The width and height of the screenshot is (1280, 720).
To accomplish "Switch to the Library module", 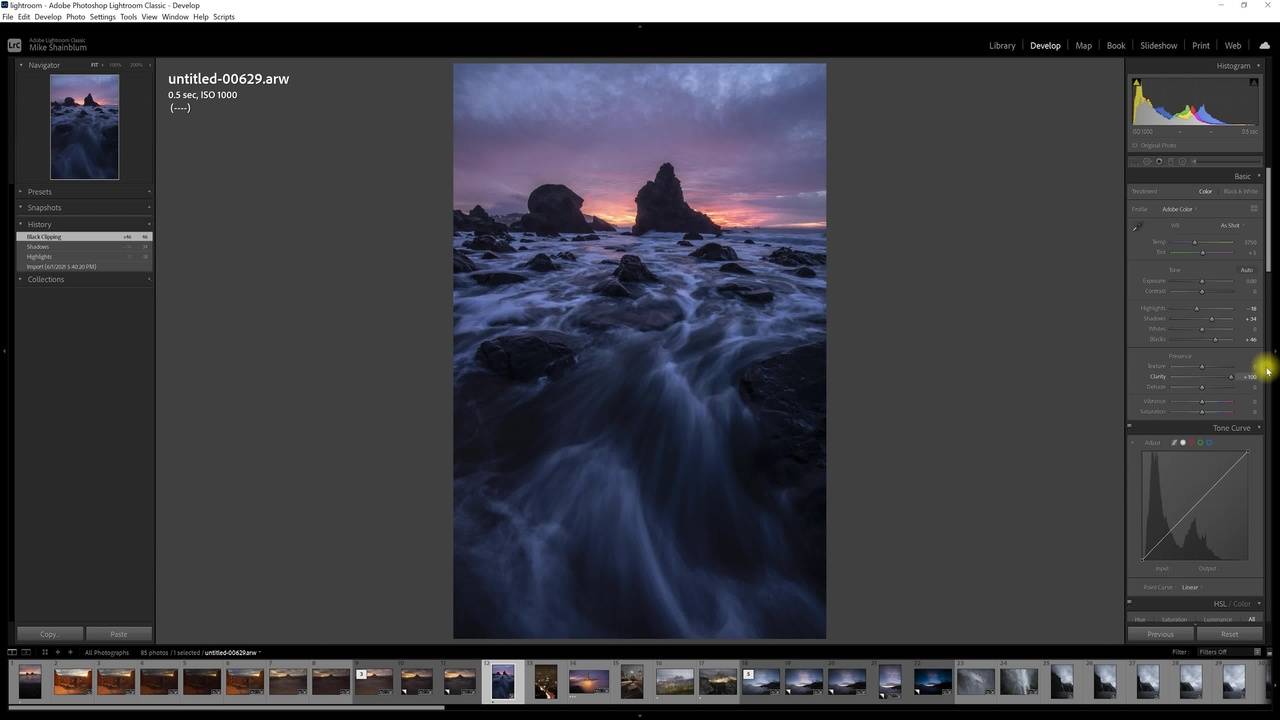I will (x=1002, y=46).
